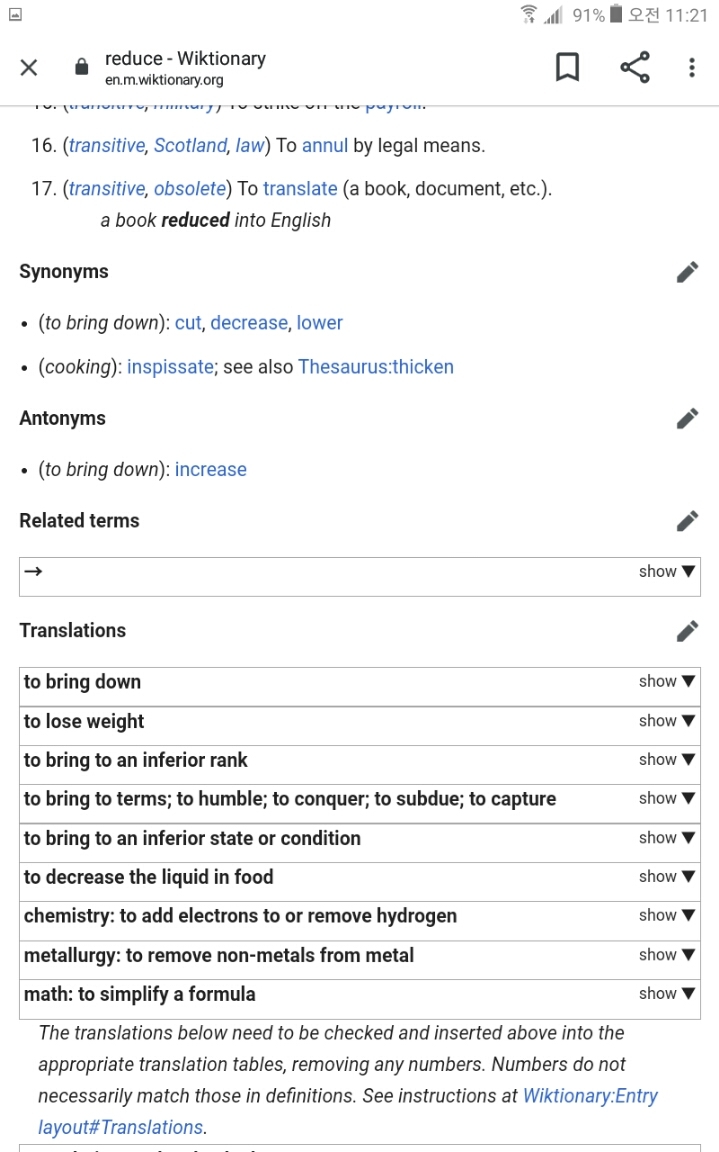
Task: Open the three-dot overflow menu
Action: click(691, 68)
